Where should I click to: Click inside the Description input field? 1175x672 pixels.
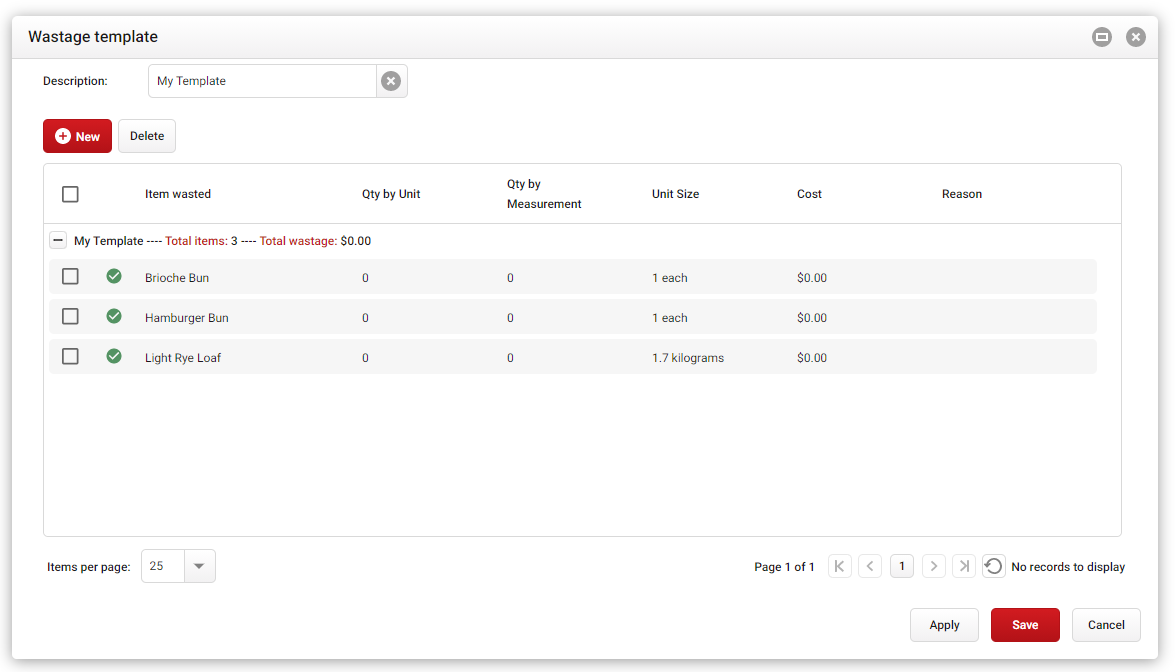(260, 81)
